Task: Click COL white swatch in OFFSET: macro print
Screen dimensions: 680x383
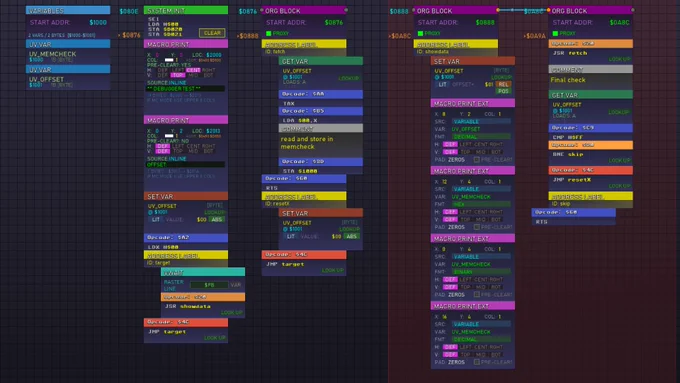Action: [169, 136]
